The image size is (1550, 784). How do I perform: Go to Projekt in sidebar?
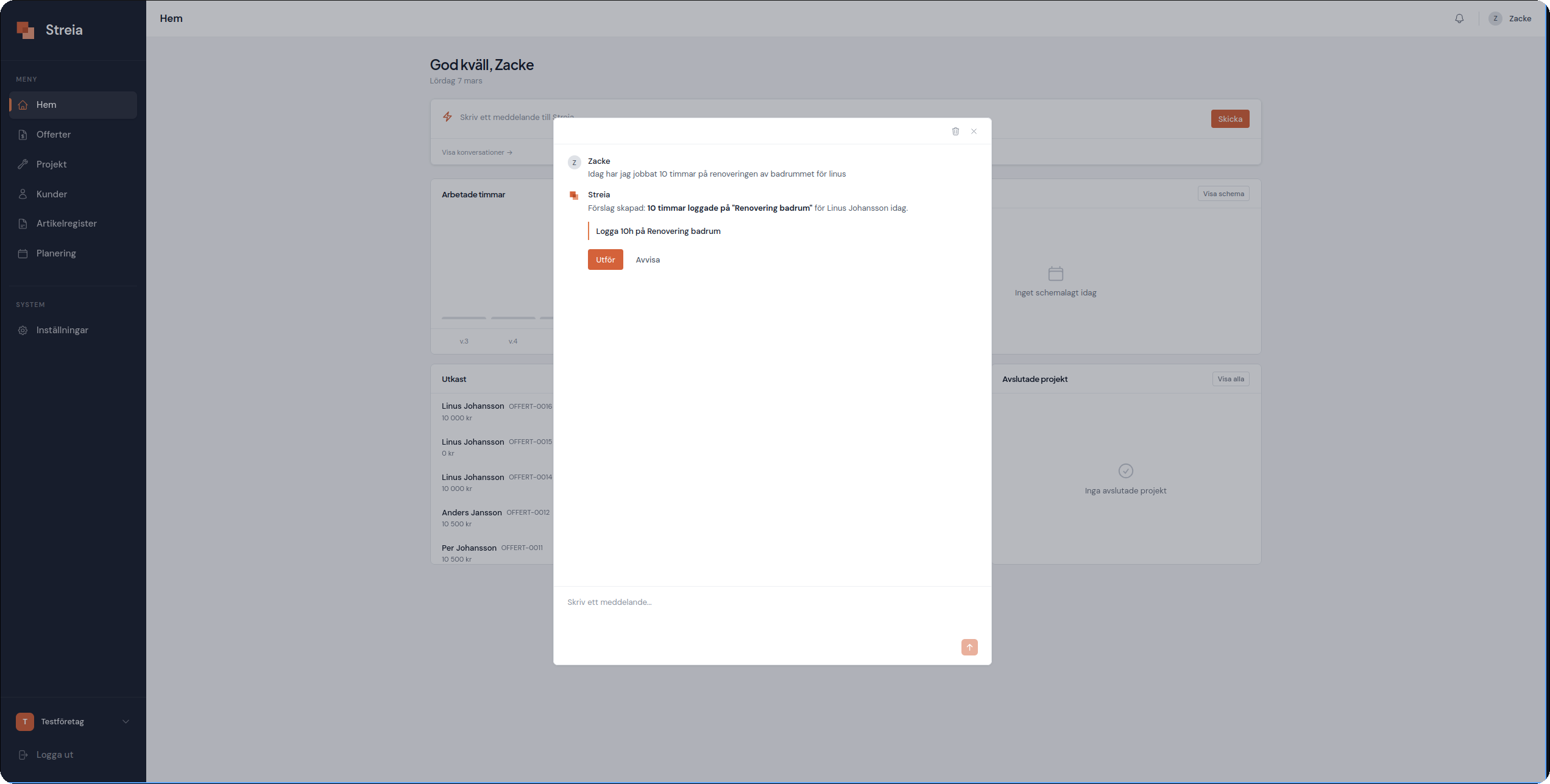(x=51, y=164)
